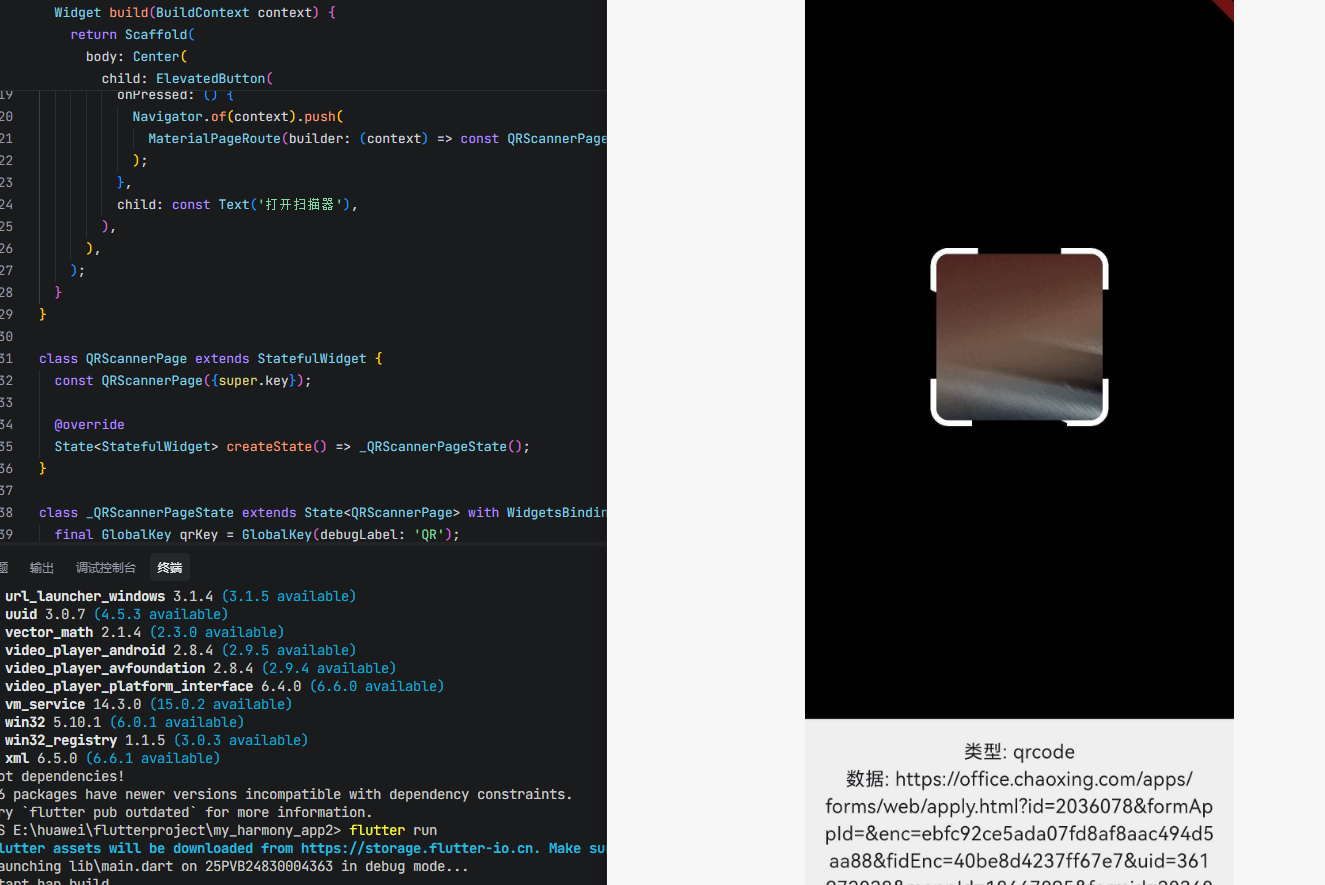
Task: Click the 'flutter pub outdated' hint line
Action: point(186,812)
